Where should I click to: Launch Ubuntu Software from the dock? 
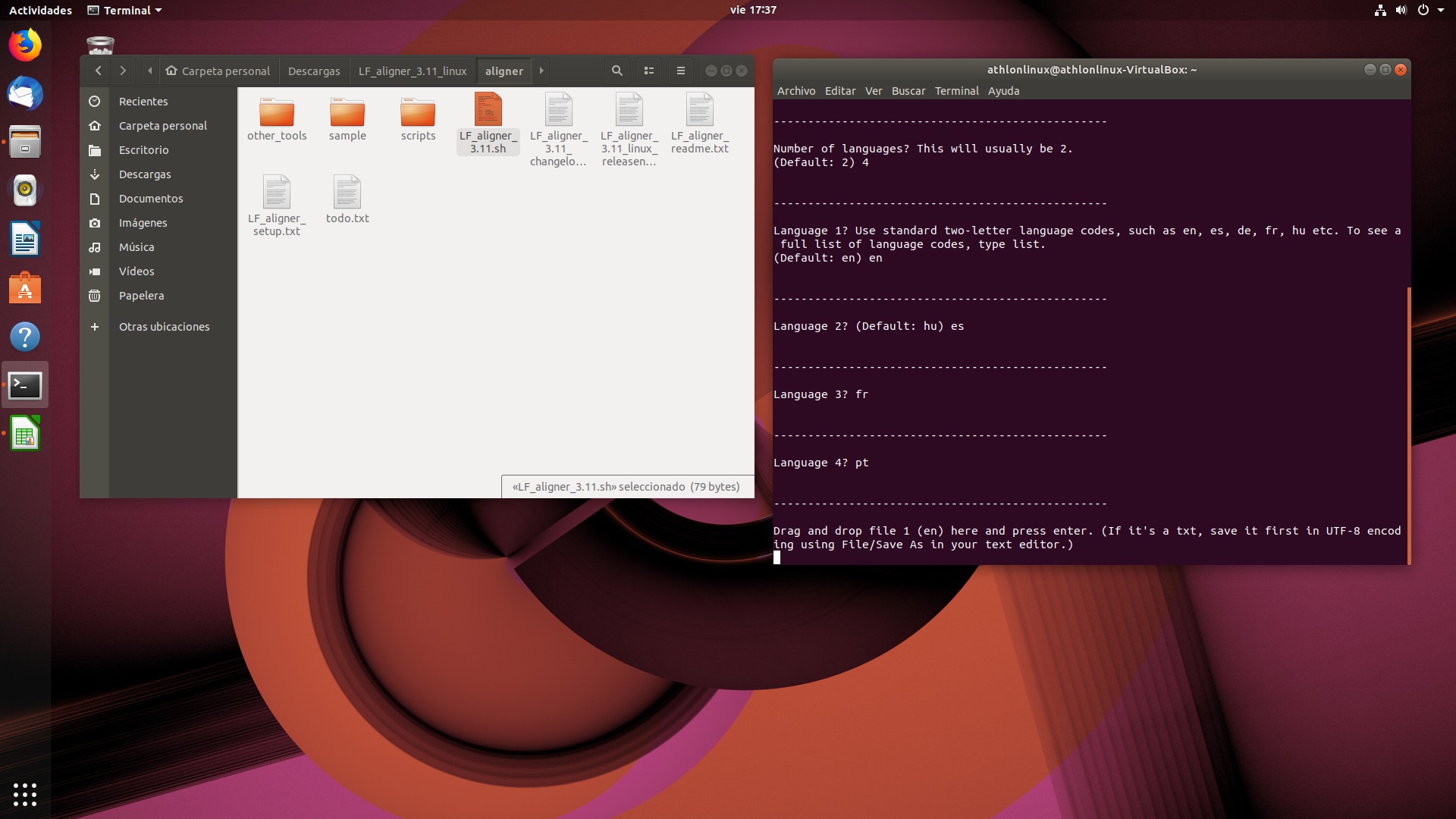pos(25,287)
